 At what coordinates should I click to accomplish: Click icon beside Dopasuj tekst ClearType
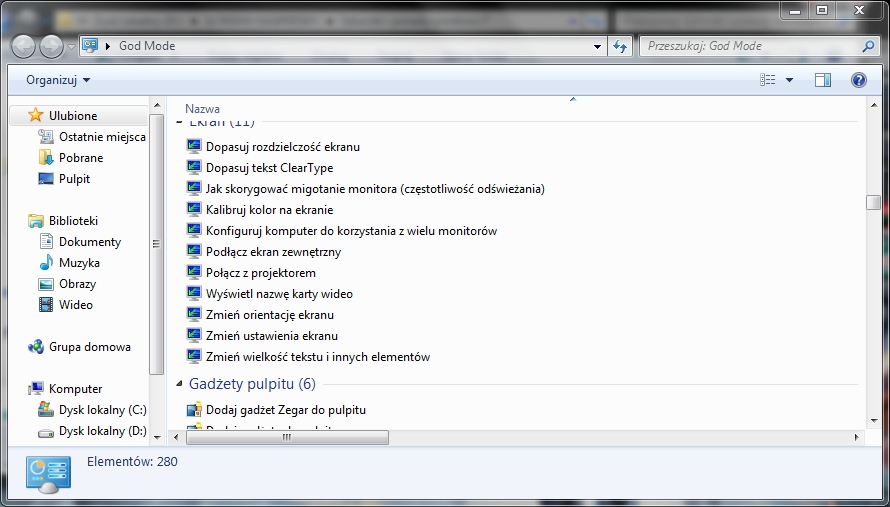(x=194, y=167)
